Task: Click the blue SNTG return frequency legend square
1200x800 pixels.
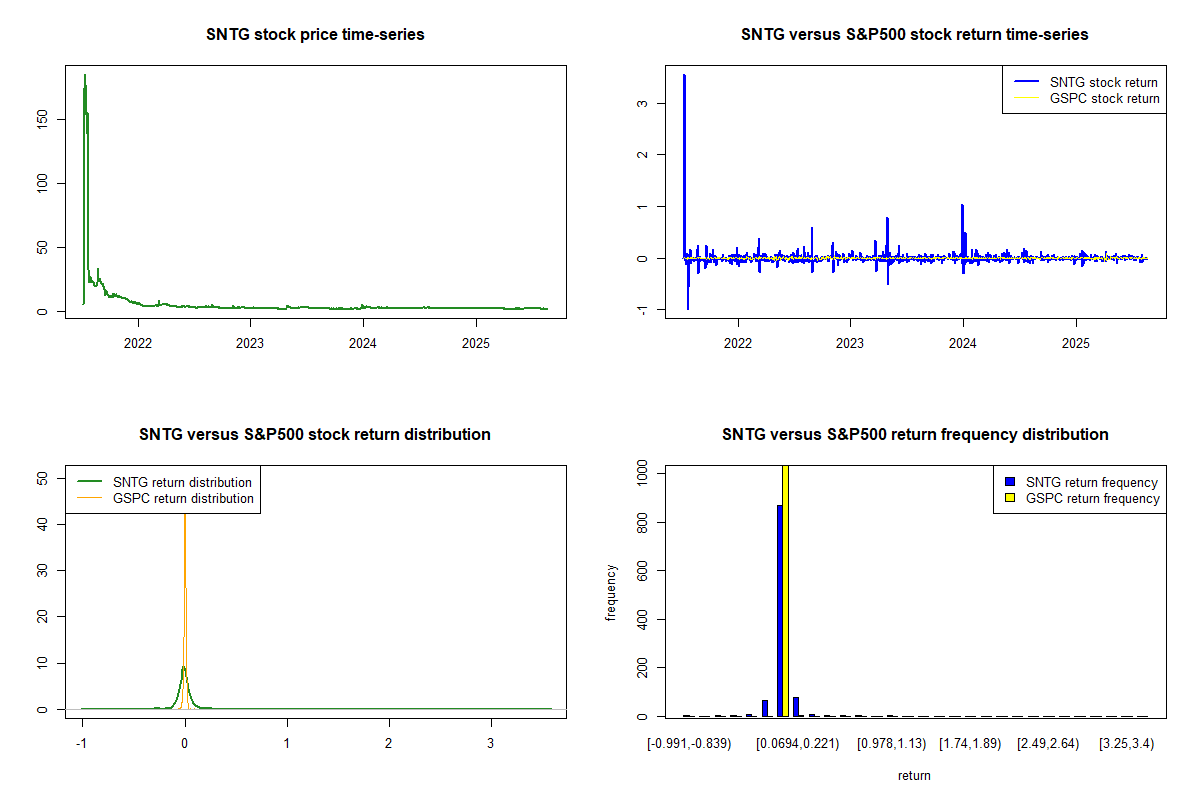Action: point(1012,482)
